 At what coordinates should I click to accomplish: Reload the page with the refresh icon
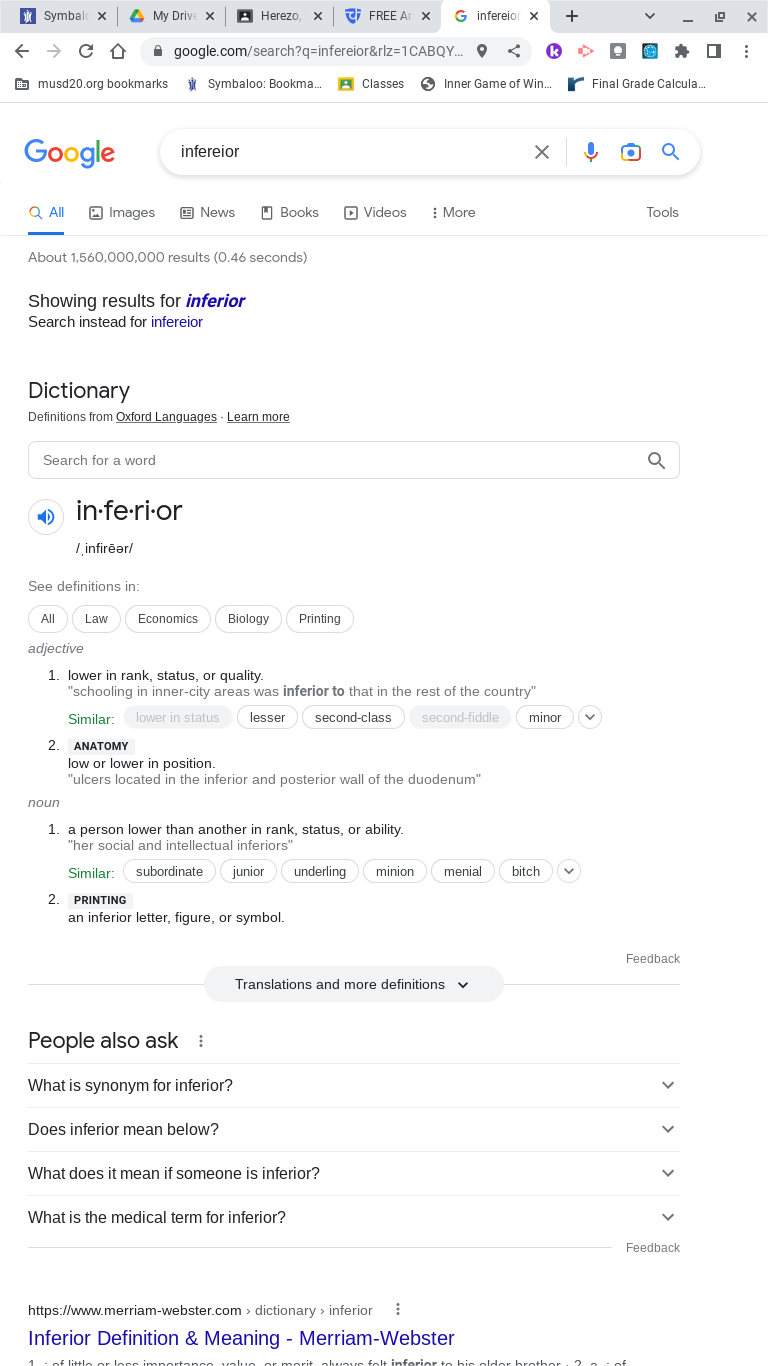(x=86, y=52)
